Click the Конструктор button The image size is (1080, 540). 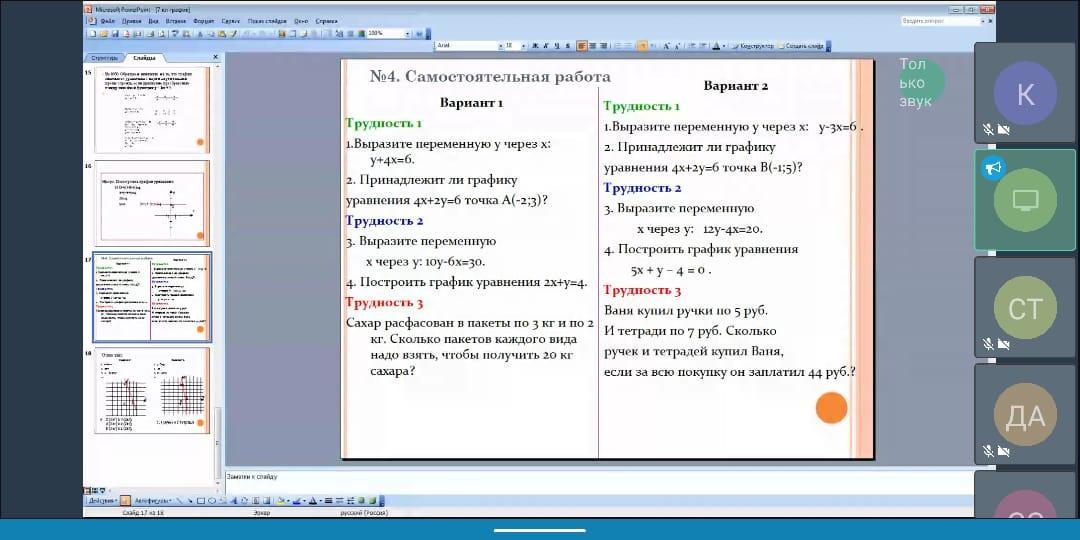click(753, 46)
